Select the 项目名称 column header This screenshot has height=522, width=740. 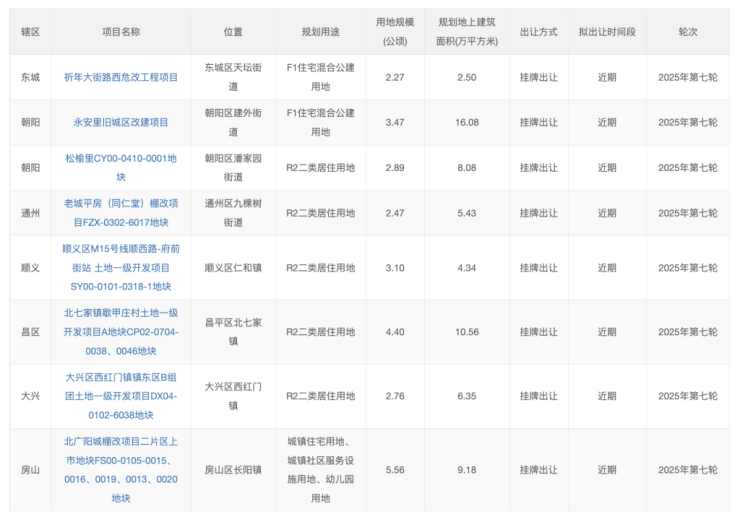121,31
